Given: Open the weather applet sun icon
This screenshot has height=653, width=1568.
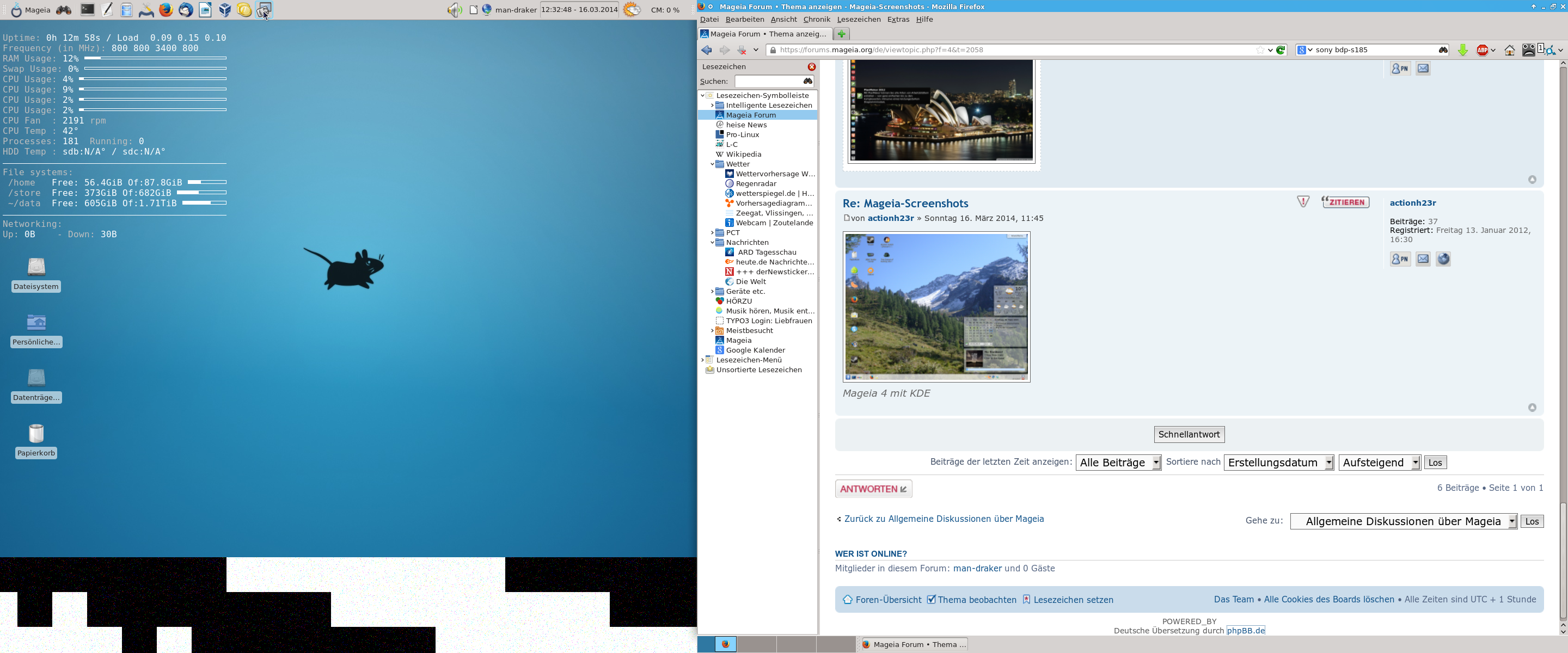Looking at the screenshot, I should coord(632,10).
